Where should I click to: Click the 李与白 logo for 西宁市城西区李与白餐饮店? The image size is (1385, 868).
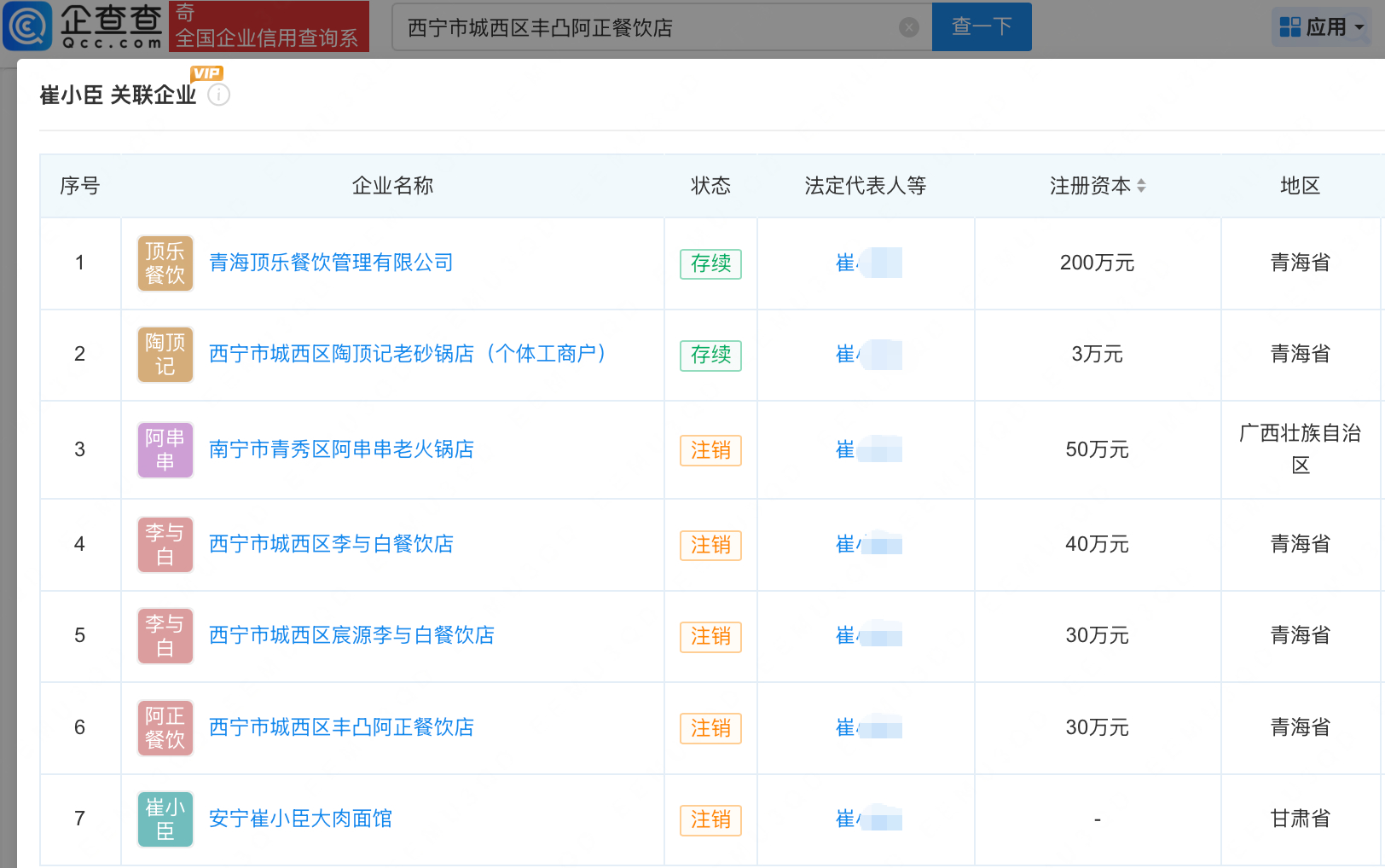165,545
